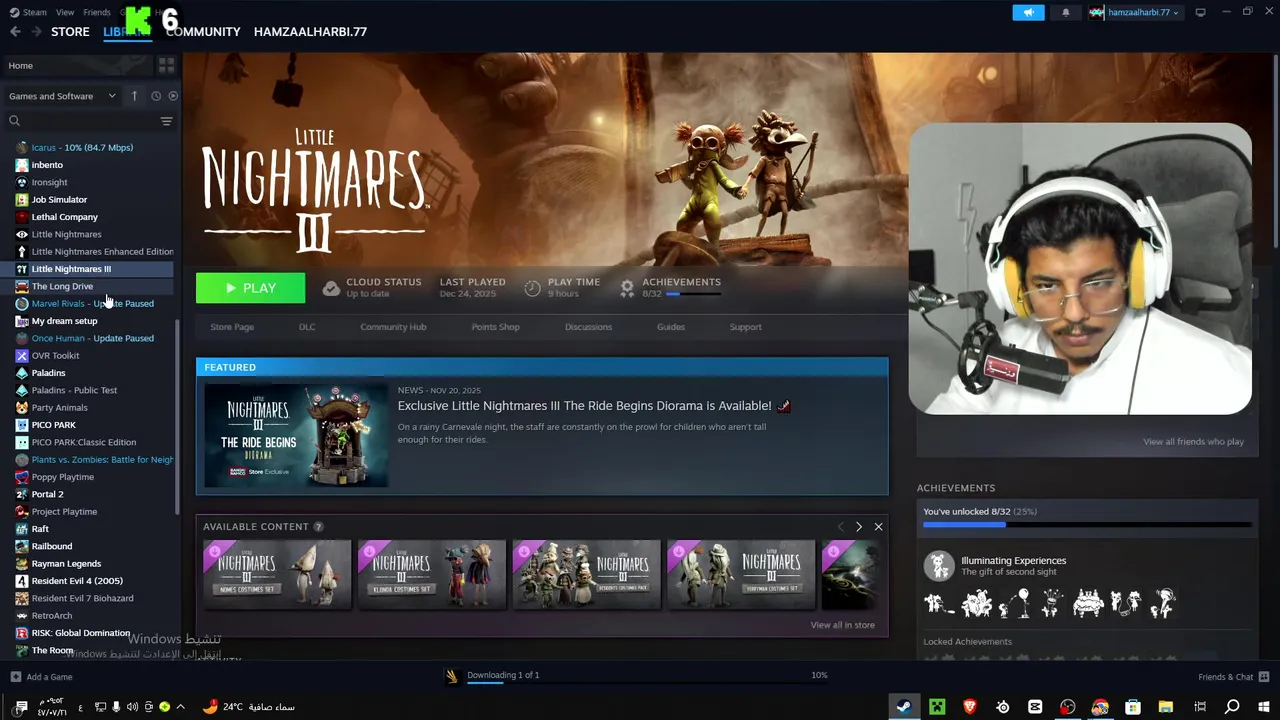The image size is (1280, 720).
Task: Launch the game with the PLAY button
Action: [250, 288]
